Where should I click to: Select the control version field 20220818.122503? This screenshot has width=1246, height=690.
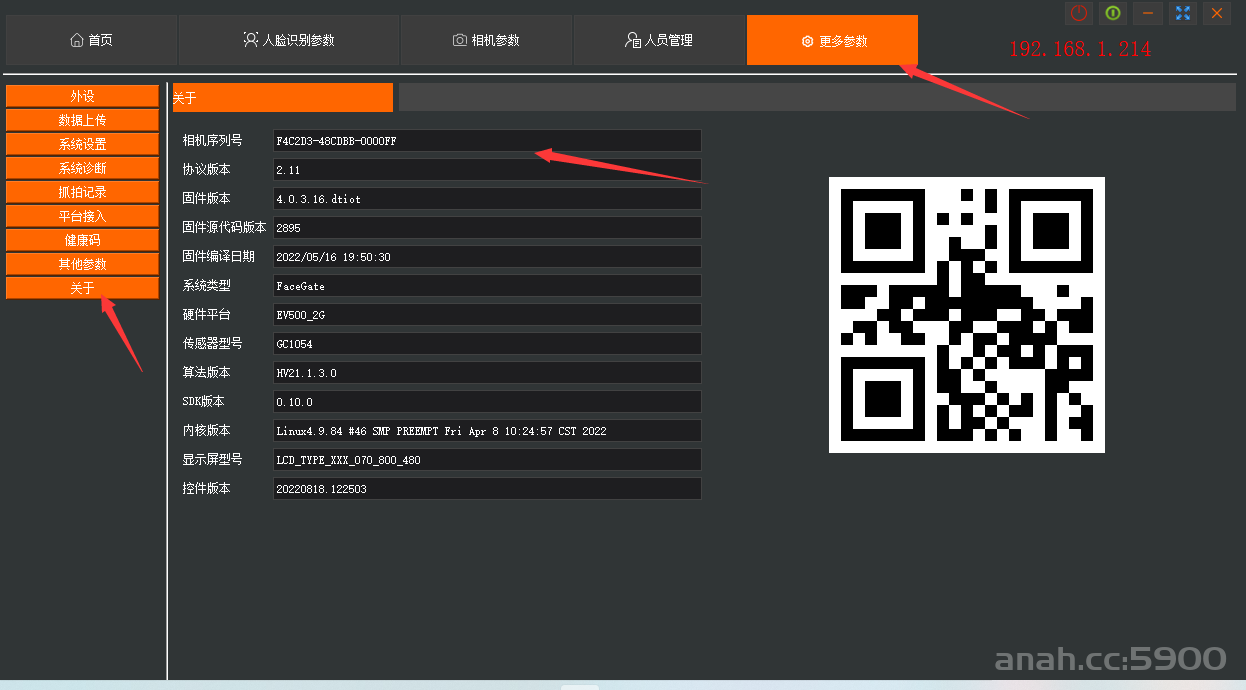click(487, 489)
